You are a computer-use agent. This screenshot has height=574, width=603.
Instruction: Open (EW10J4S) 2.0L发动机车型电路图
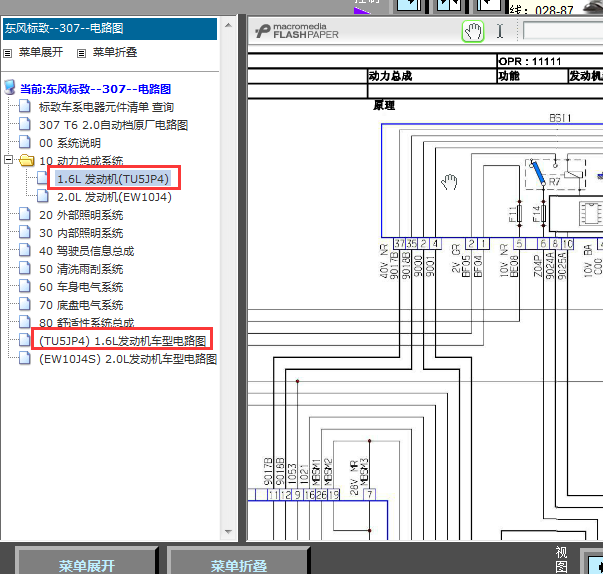coord(128,359)
